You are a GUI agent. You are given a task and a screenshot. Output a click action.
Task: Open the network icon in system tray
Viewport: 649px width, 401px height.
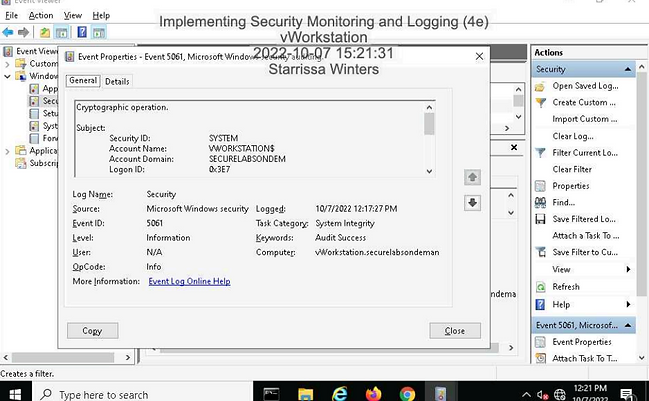[x=560, y=395]
